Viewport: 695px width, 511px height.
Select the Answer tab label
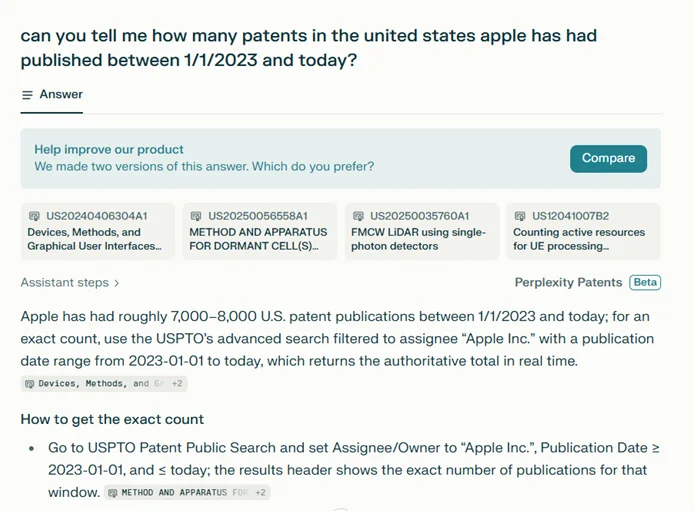(61, 95)
